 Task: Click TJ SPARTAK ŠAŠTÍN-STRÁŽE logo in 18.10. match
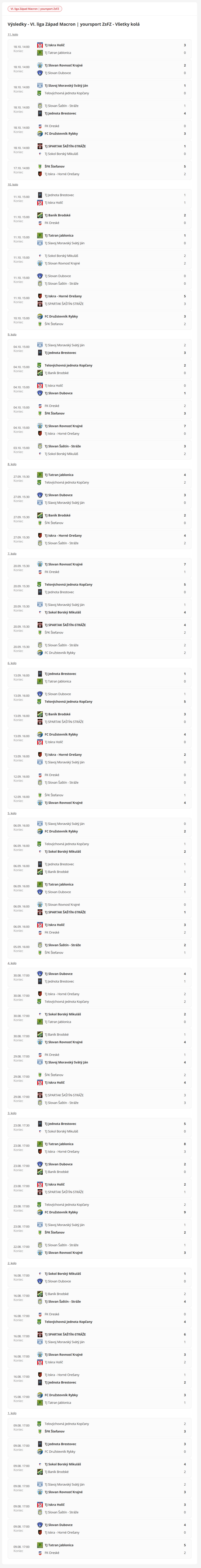tap(40, 146)
